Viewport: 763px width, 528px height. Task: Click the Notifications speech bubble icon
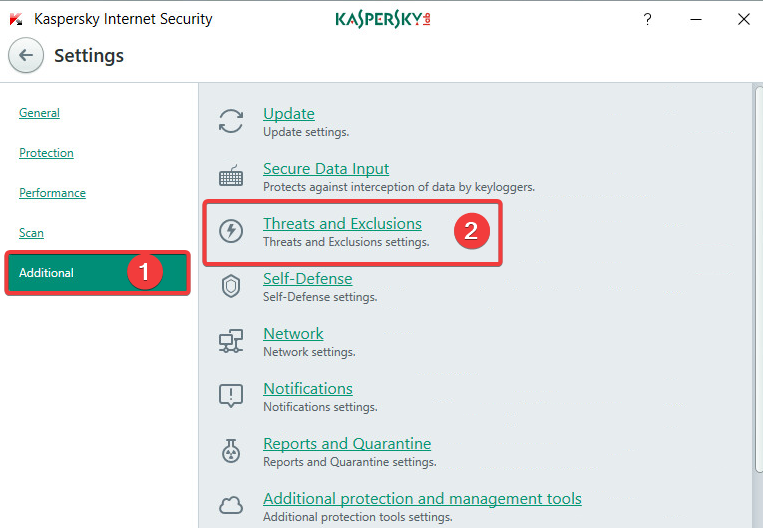pos(231,396)
